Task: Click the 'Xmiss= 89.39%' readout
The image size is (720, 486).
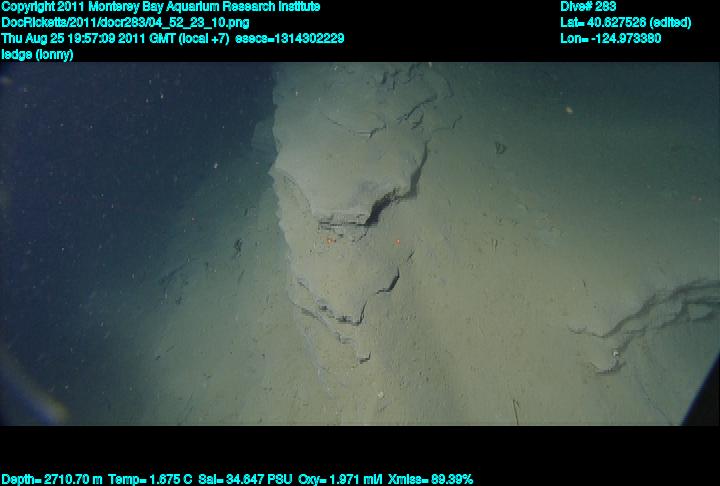Action: click(x=430, y=480)
